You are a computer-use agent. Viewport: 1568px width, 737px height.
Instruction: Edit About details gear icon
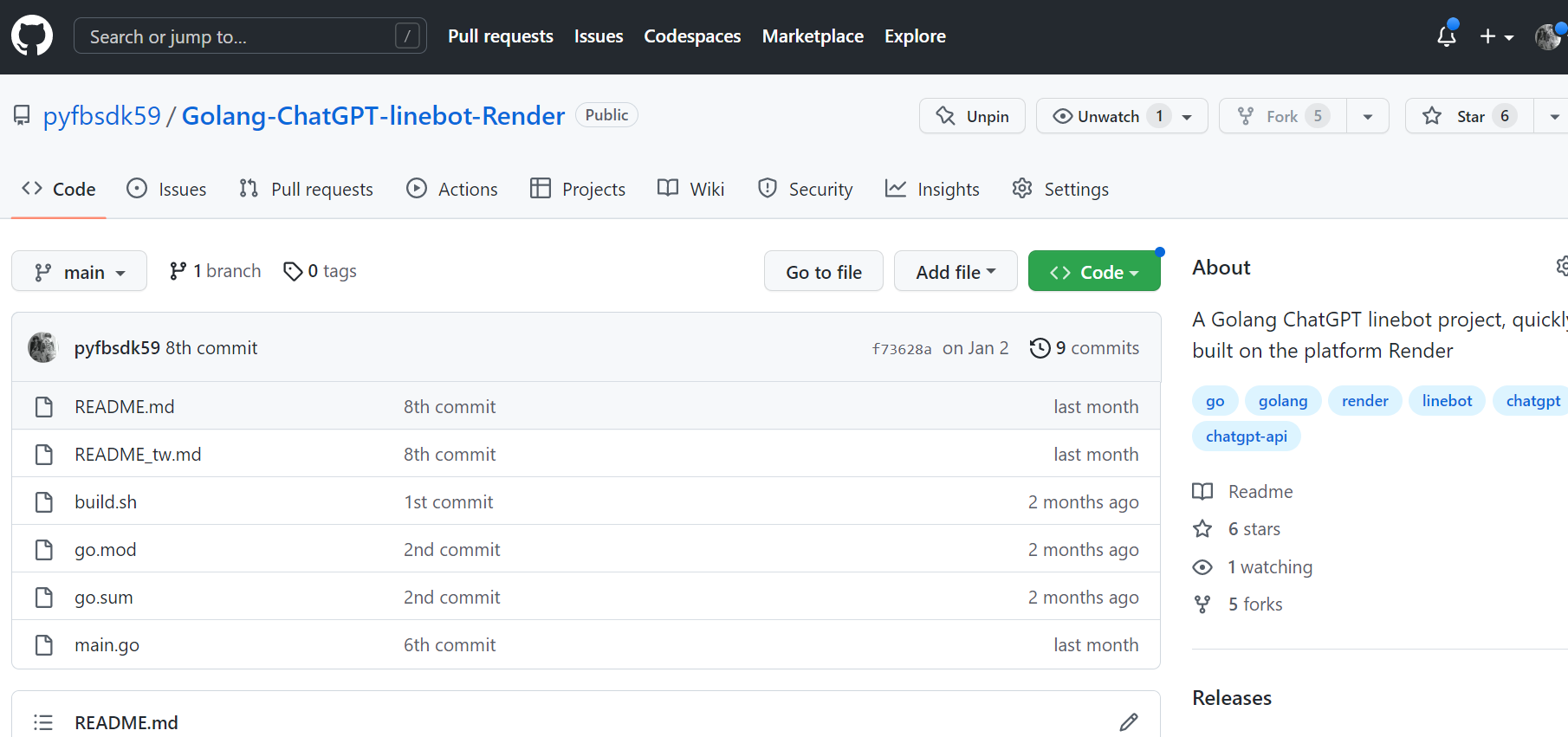point(1561,267)
